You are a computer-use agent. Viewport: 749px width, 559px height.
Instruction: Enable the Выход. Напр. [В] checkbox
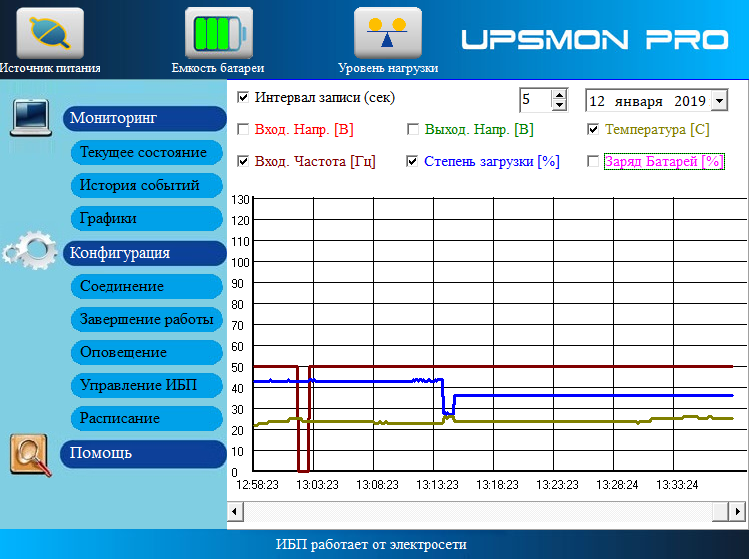(x=413, y=129)
